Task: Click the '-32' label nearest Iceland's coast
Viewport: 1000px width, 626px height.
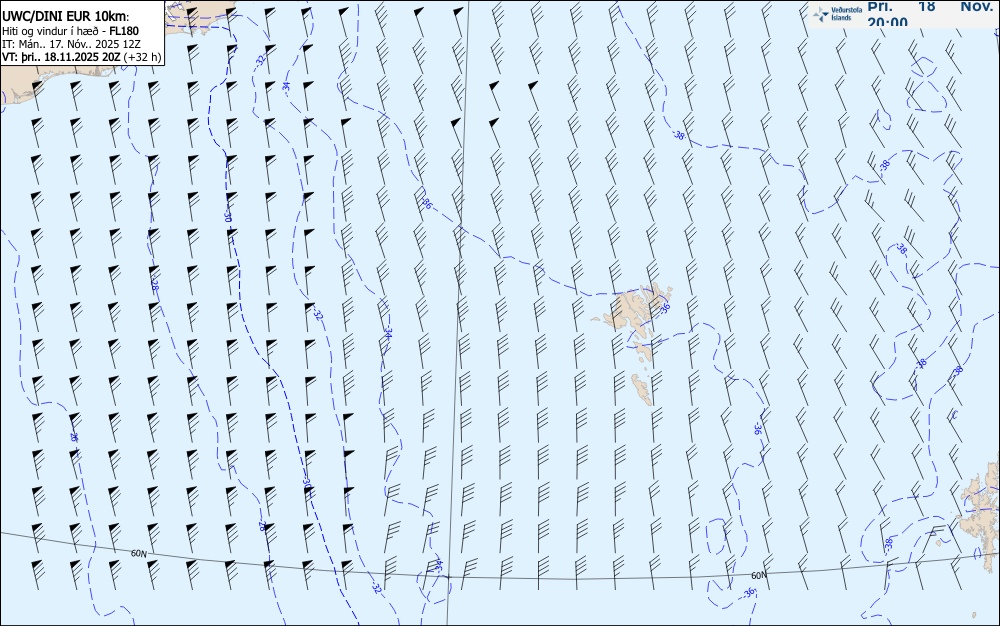Action: [260, 59]
